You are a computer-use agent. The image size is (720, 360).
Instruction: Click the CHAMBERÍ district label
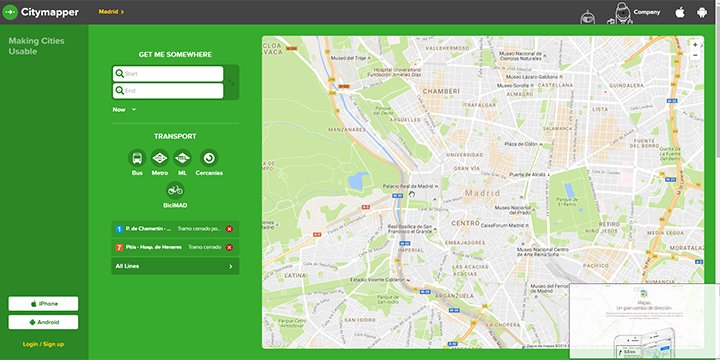tap(441, 91)
